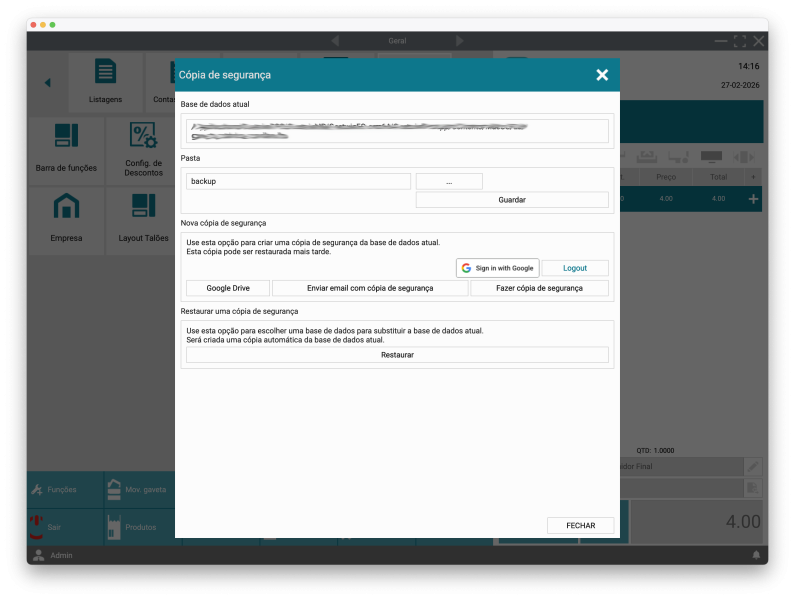Image resolution: width=795 pixels, height=600 pixels.
Task: Select Enviar email com cópia de segurança
Action: coord(370,288)
